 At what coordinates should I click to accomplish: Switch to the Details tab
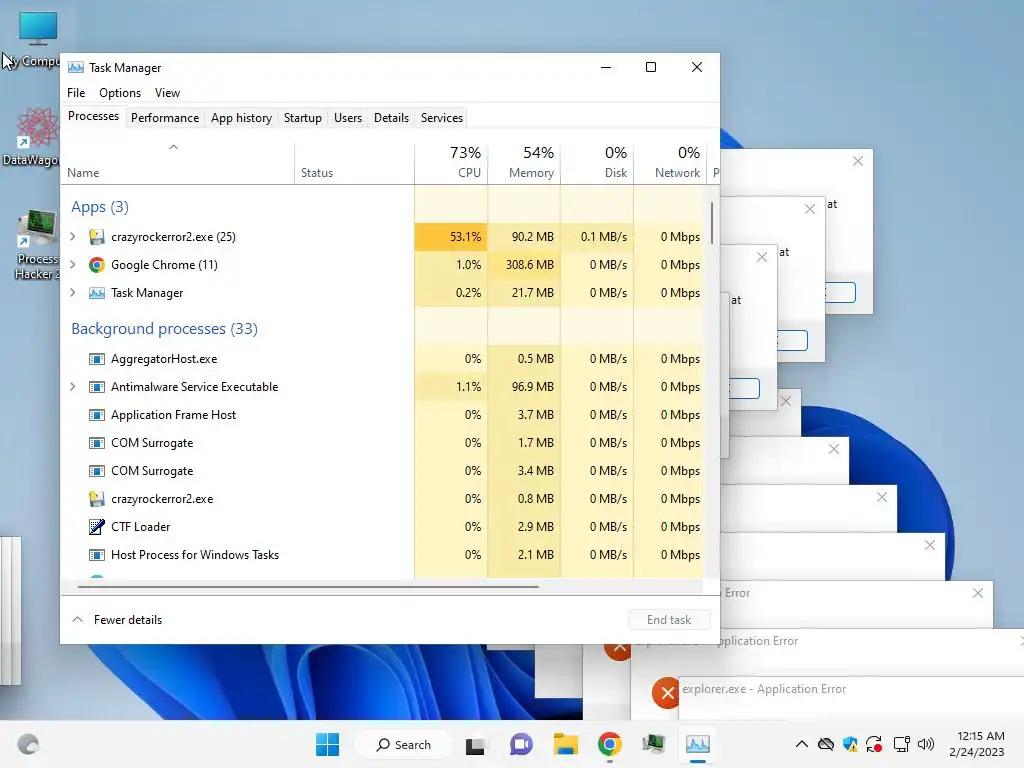click(391, 118)
